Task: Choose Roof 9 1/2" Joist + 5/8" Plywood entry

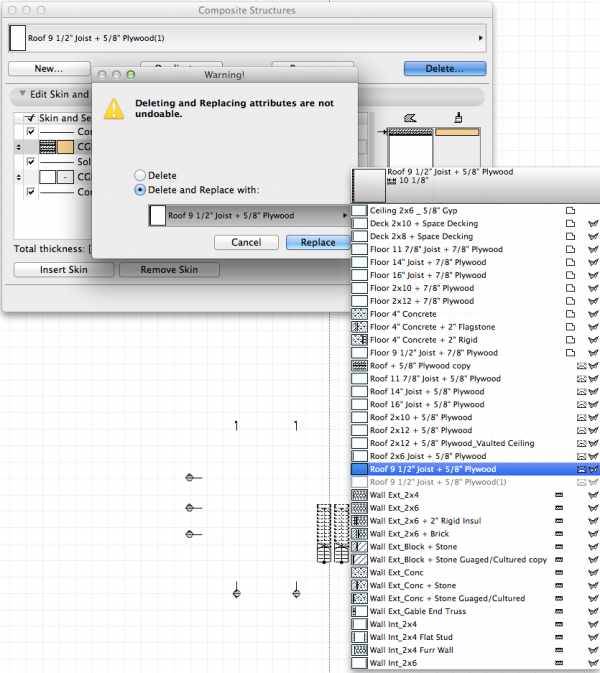Action: click(432, 469)
